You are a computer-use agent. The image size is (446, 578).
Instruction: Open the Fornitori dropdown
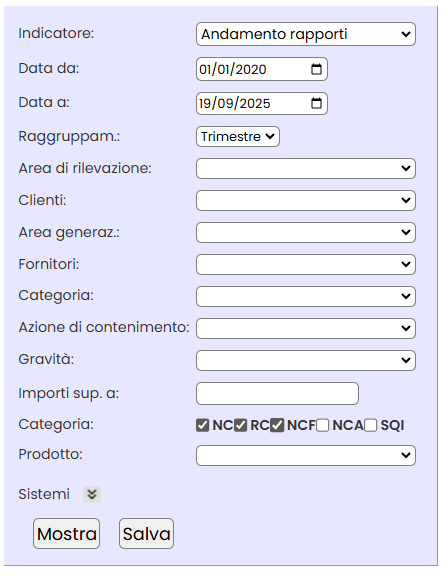click(306, 264)
